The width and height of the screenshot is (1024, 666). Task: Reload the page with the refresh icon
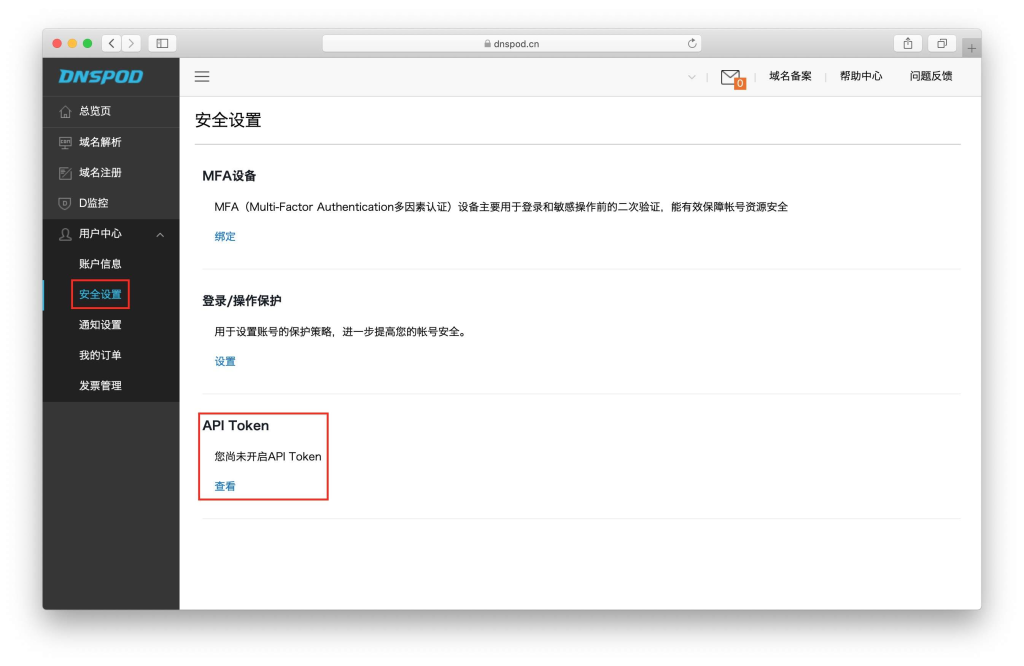[691, 43]
